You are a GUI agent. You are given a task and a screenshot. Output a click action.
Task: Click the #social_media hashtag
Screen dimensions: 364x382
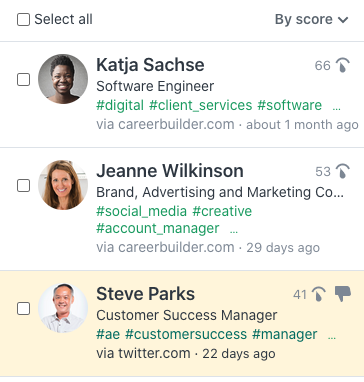click(x=142, y=211)
